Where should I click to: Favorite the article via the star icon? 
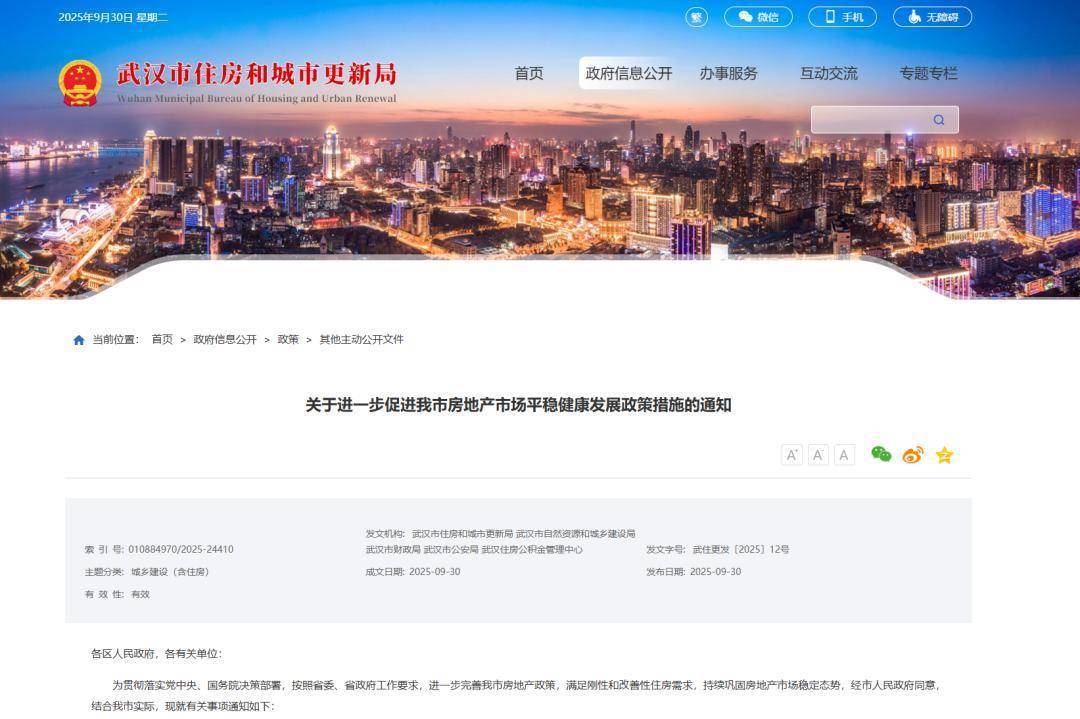coord(942,454)
